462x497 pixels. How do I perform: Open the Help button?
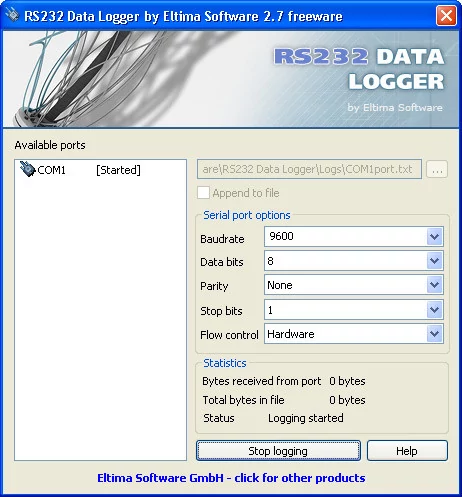[407, 451]
